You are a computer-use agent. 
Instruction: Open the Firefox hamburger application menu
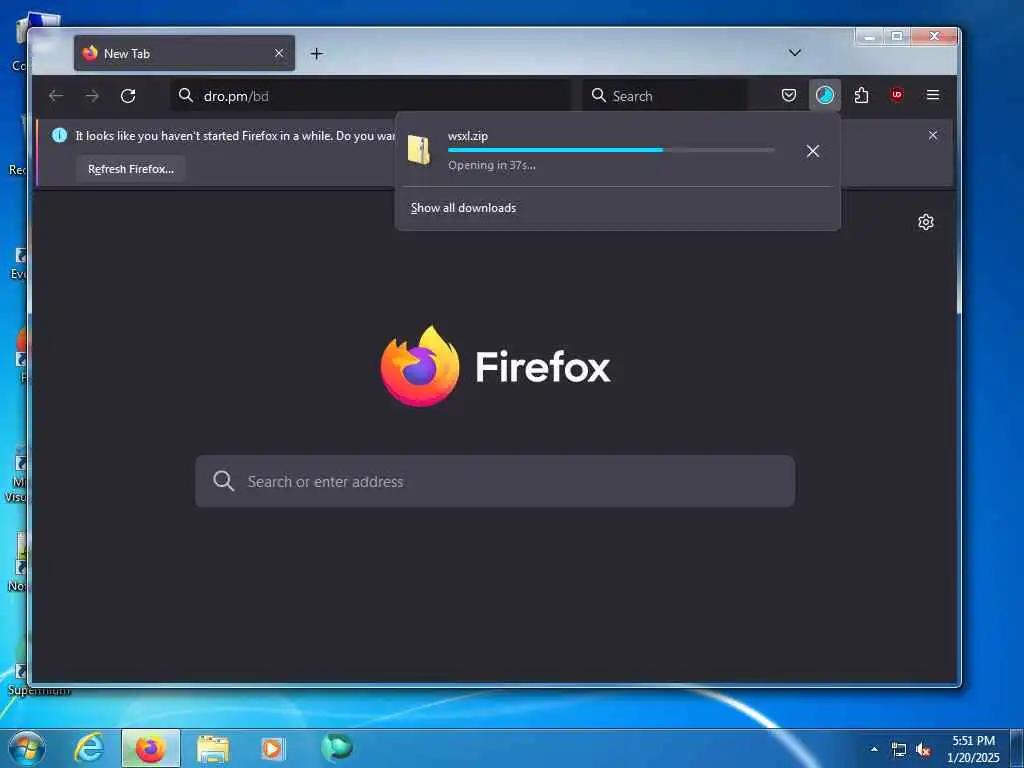(x=933, y=95)
